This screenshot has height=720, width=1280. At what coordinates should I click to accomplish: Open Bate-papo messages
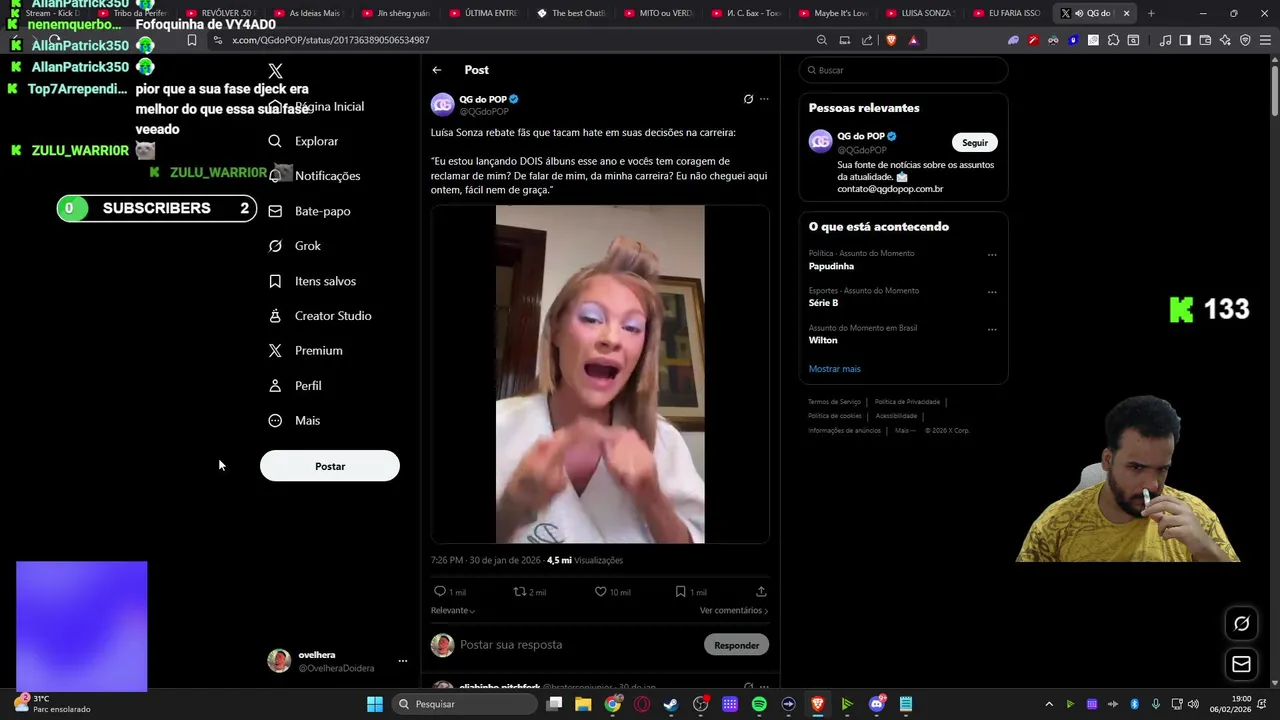click(309, 211)
